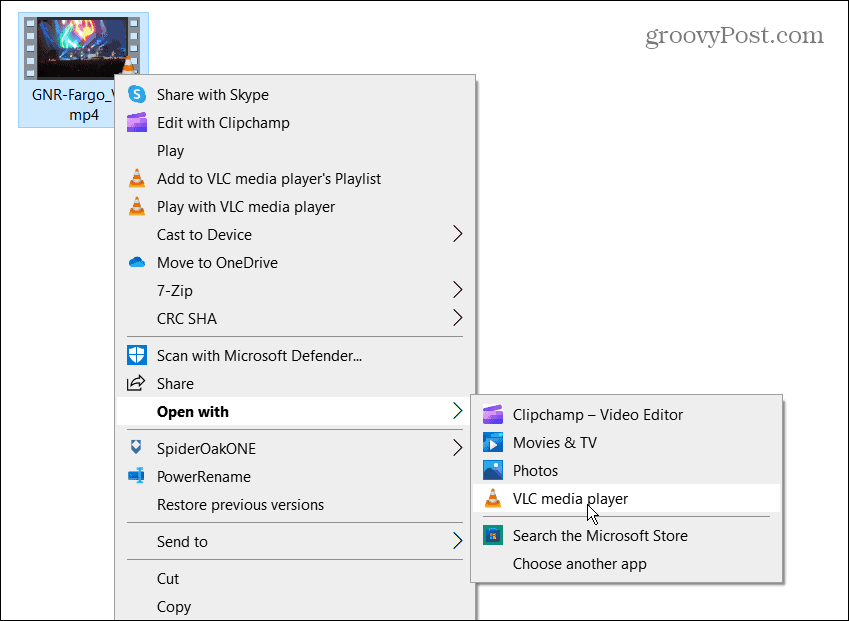The height and width of the screenshot is (621, 849).
Task: Choose Edit with Clipchamp
Action: (295, 122)
